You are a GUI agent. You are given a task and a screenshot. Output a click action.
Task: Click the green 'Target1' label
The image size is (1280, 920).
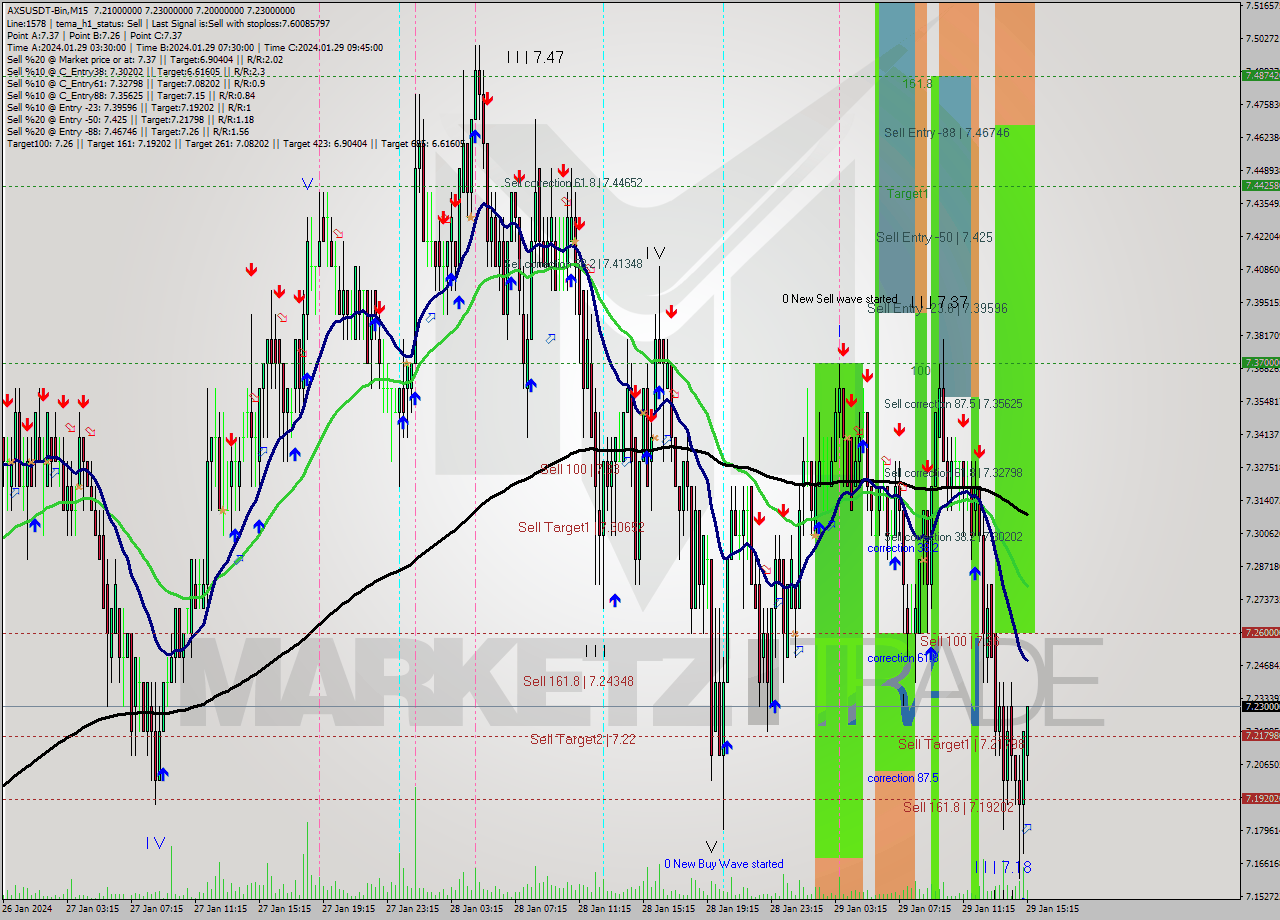tap(907, 193)
